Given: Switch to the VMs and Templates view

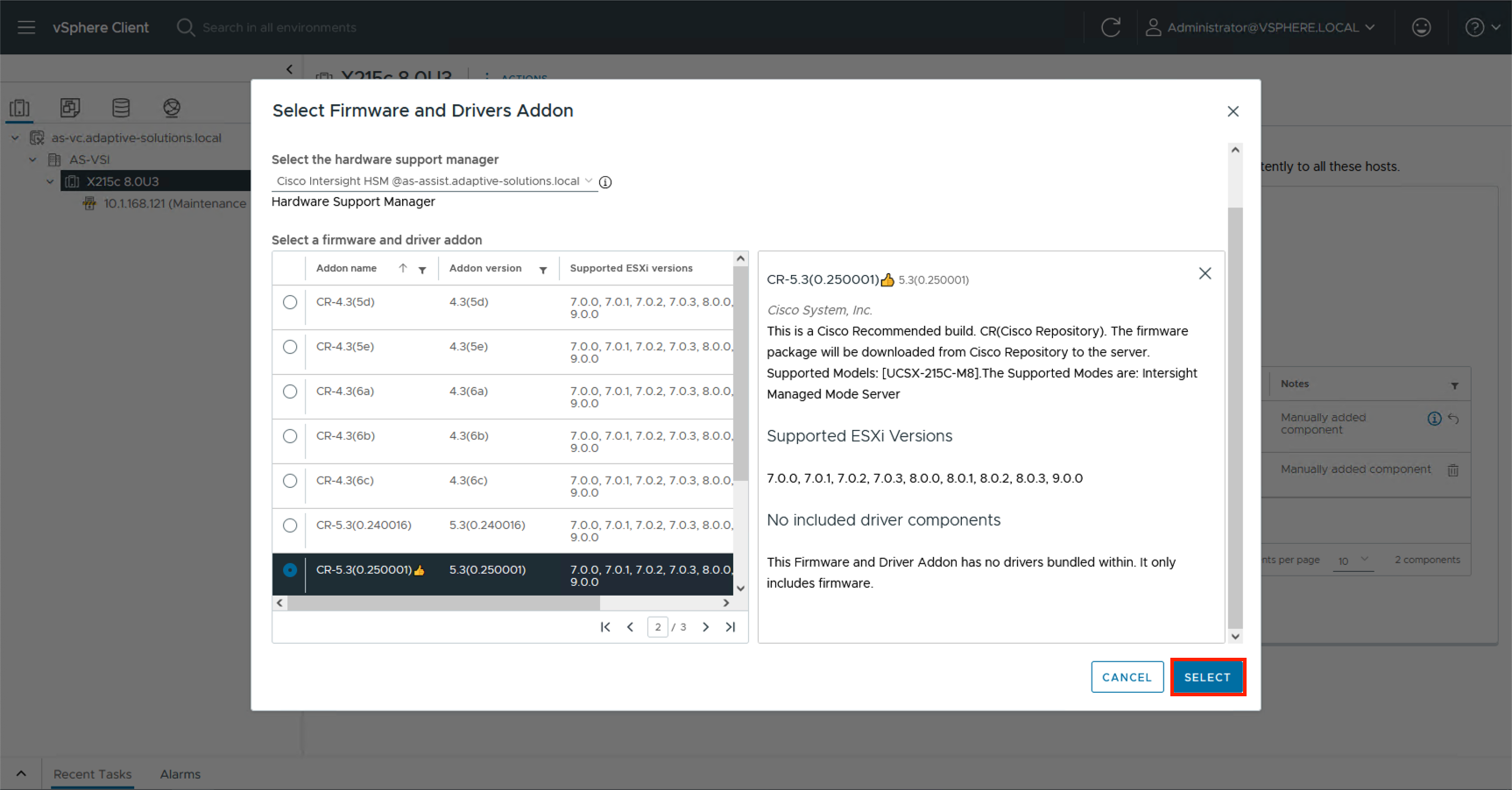Looking at the screenshot, I should (x=70, y=107).
